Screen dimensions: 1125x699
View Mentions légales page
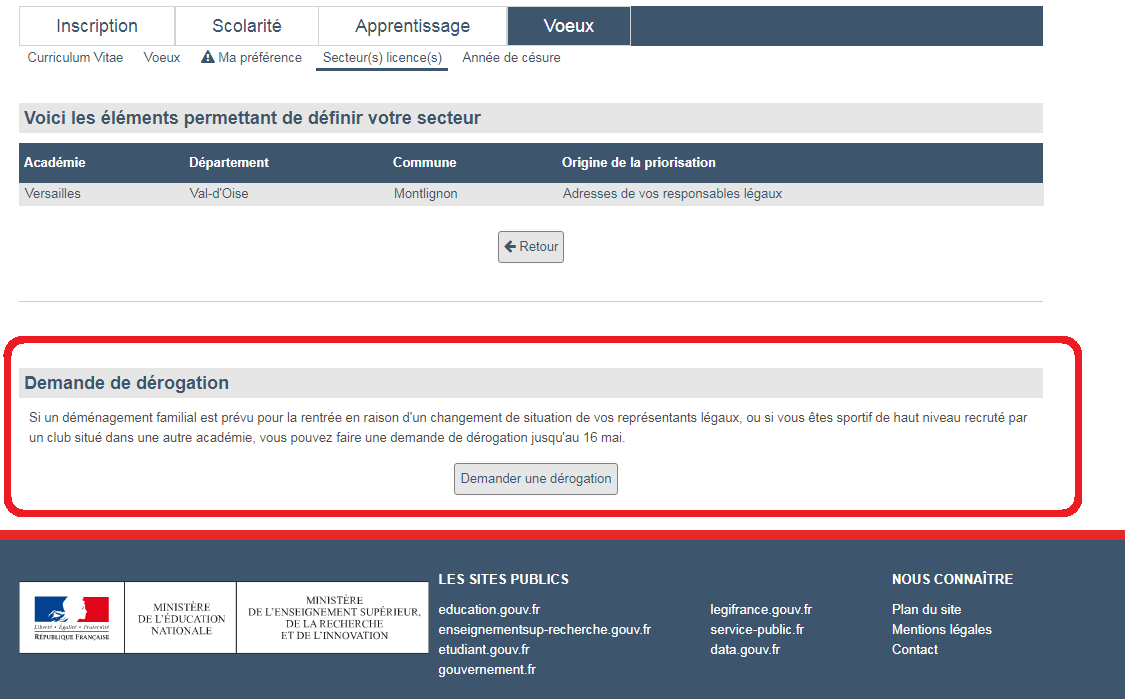pos(941,630)
